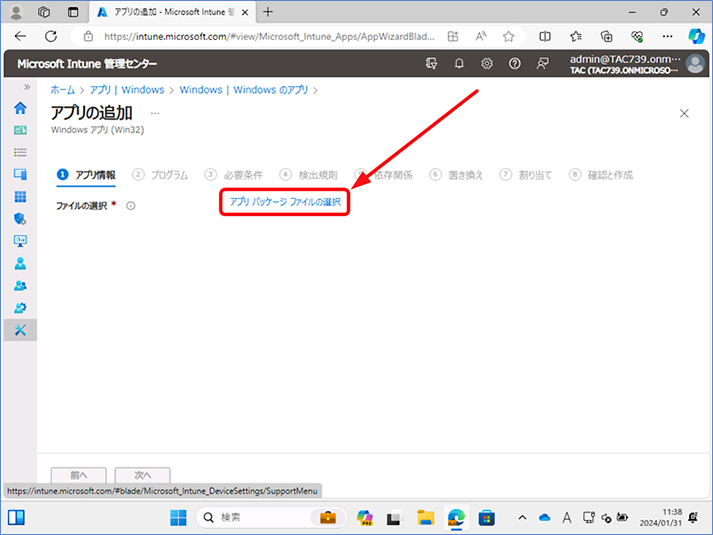Click the 次へ button
Image resolution: width=713 pixels, height=535 pixels.
142,475
